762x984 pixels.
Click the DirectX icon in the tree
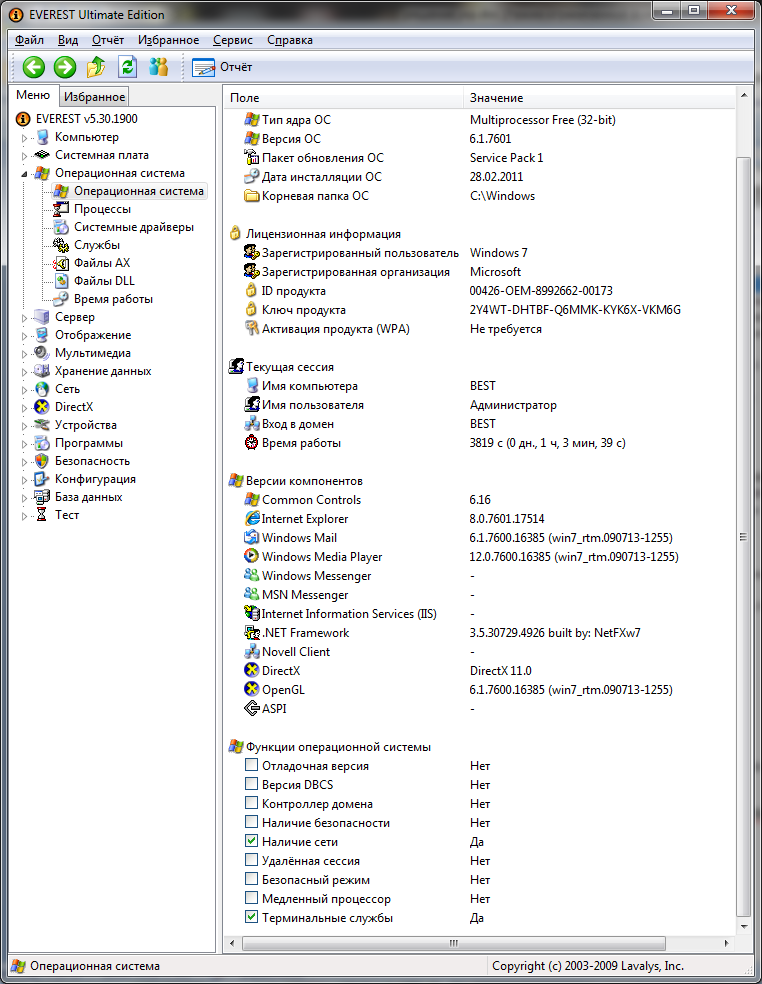pyautogui.click(x=42, y=407)
